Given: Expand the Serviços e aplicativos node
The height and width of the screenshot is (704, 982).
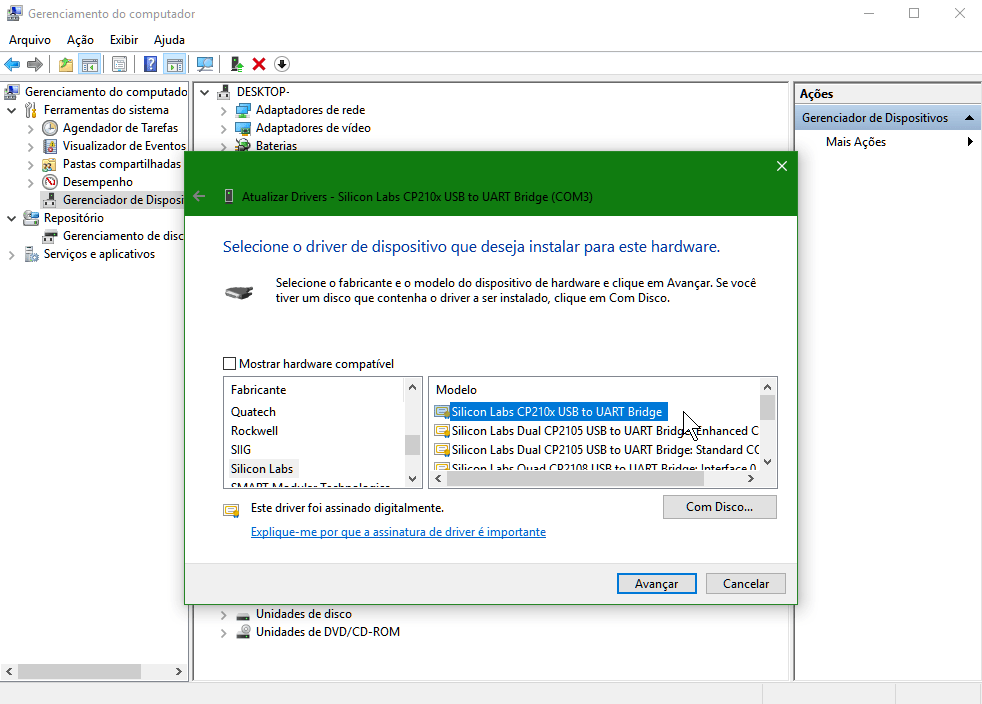Looking at the screenshot, I should click(x=11, y=255).
